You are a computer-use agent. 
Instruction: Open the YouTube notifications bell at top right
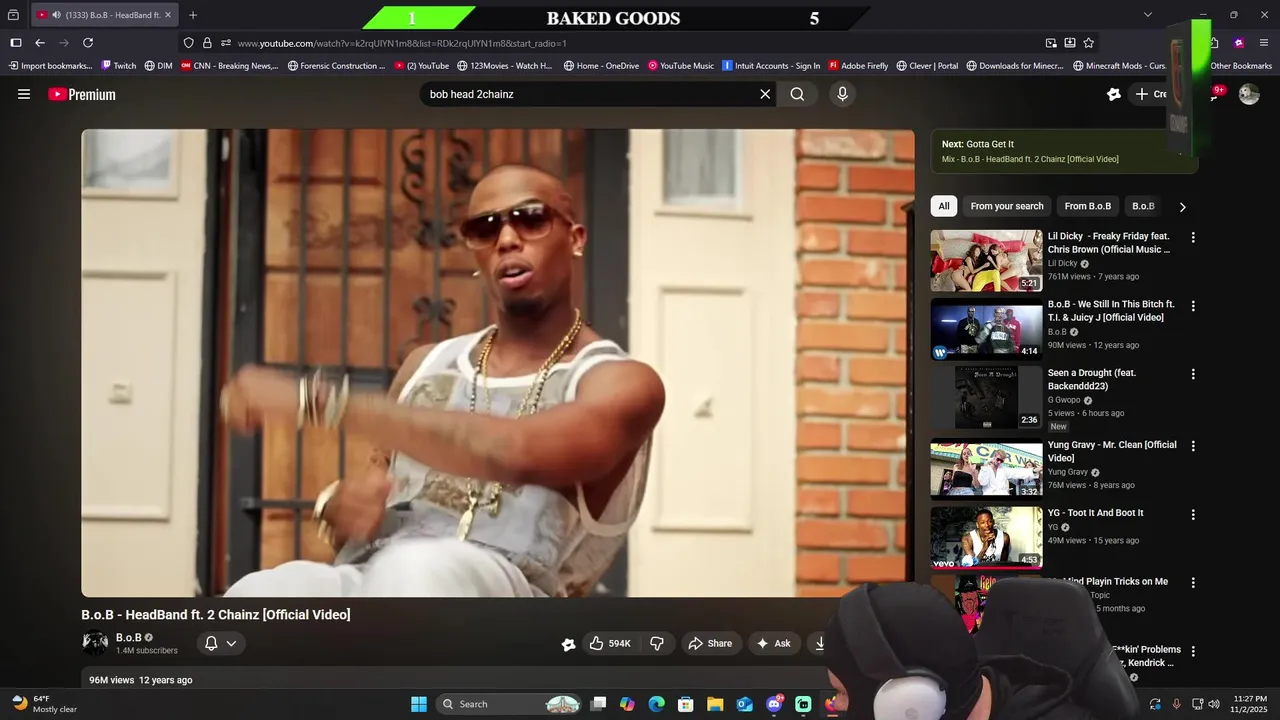[x=1216, y=94]
